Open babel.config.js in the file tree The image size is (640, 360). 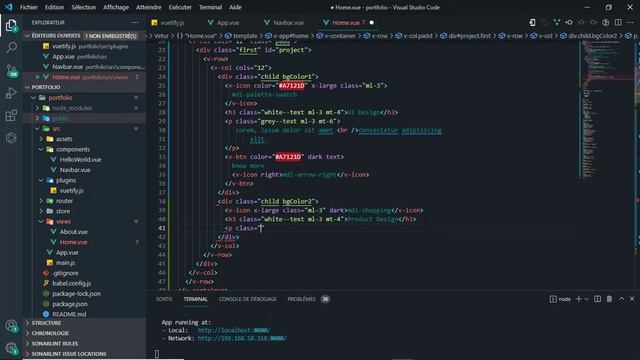(x=71, y=283)
